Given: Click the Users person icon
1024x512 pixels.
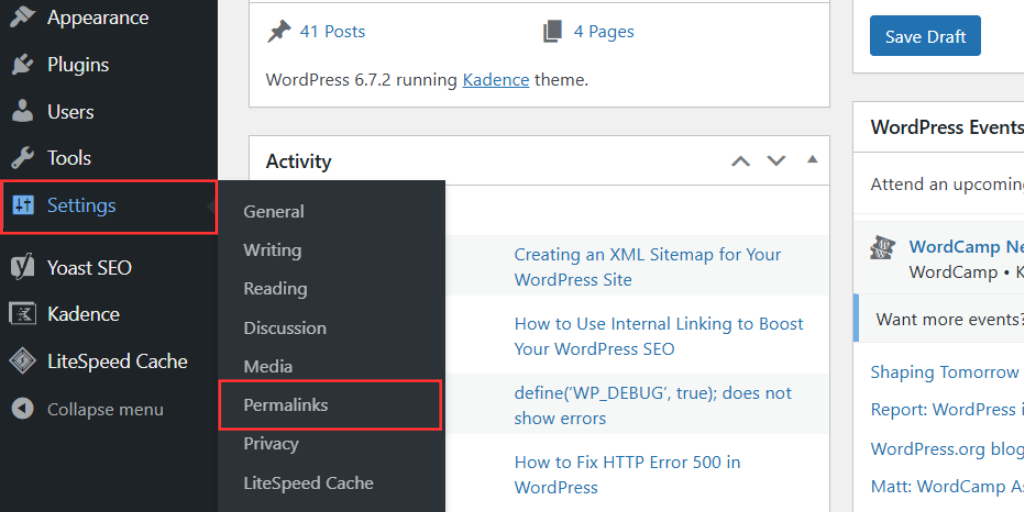Looking at the screenshot, I should [x=22, y=112].
